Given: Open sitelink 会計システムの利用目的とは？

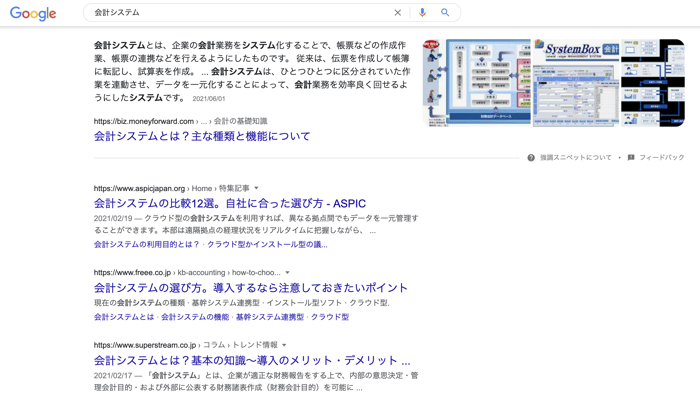Looking at the screenshot, I should point(147,245).
